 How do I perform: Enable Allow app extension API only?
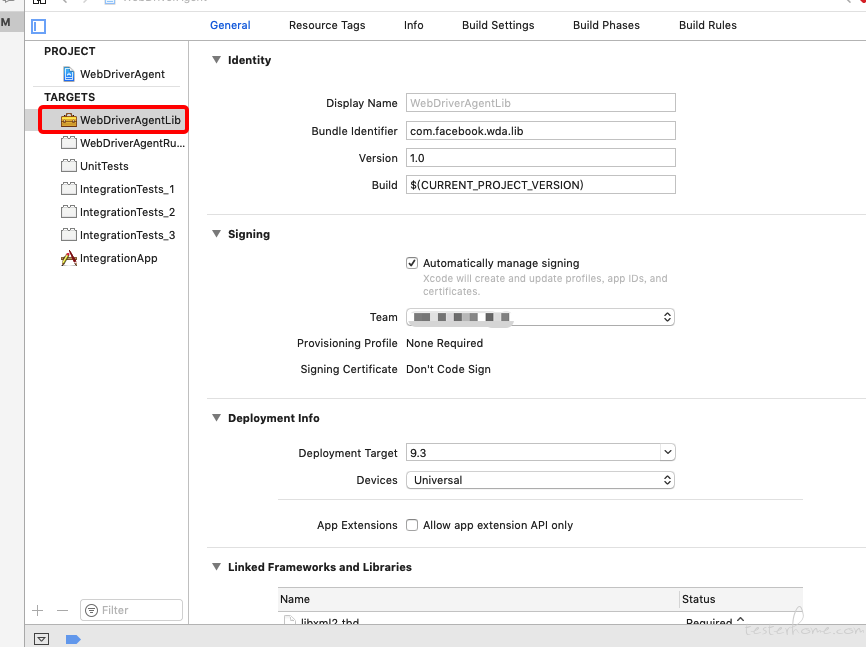point(412,525)
